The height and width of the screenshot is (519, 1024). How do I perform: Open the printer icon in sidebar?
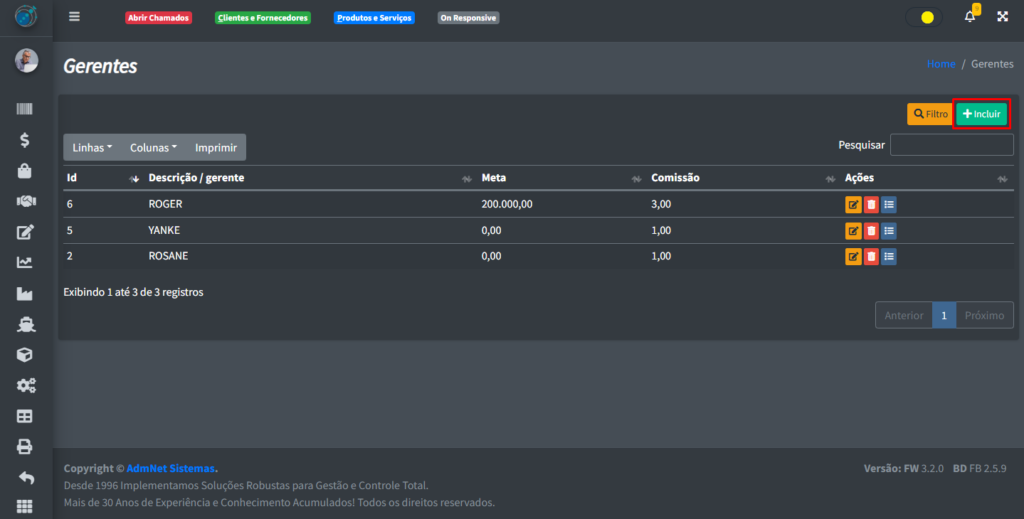coord(25,447)
